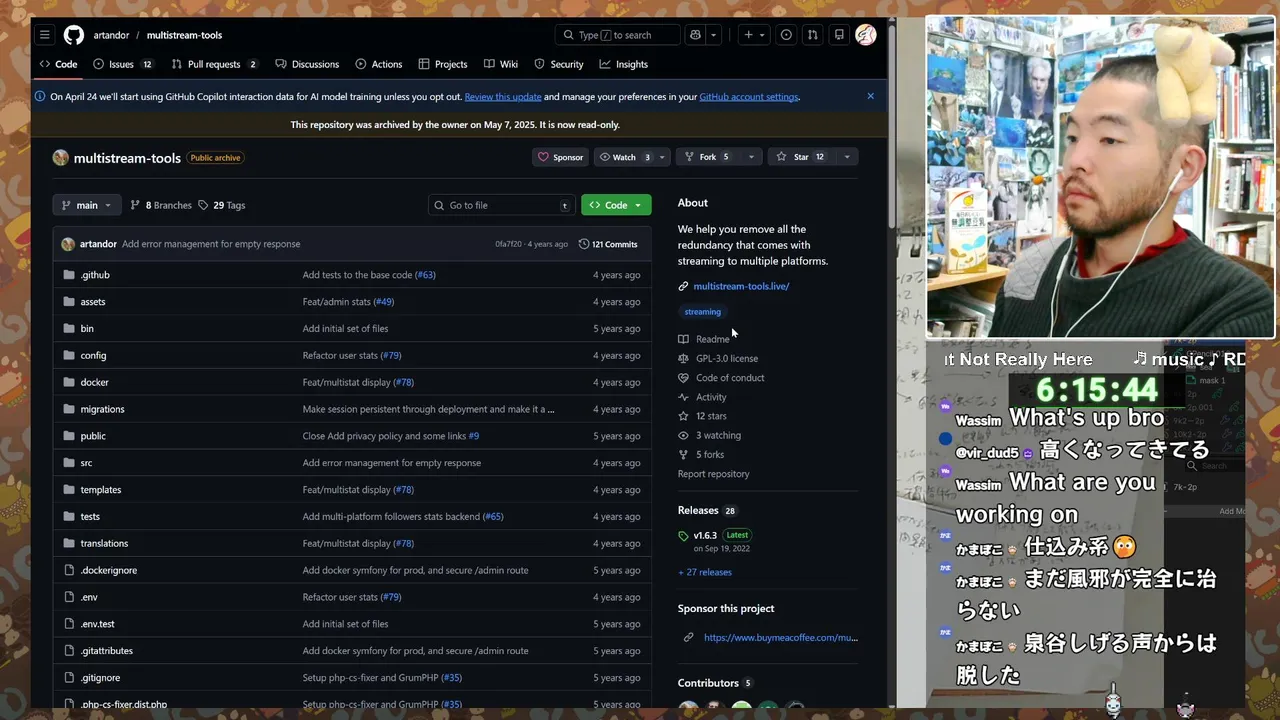Open the 121 Commits history
1280x720 pixels.
pos(608,244)
